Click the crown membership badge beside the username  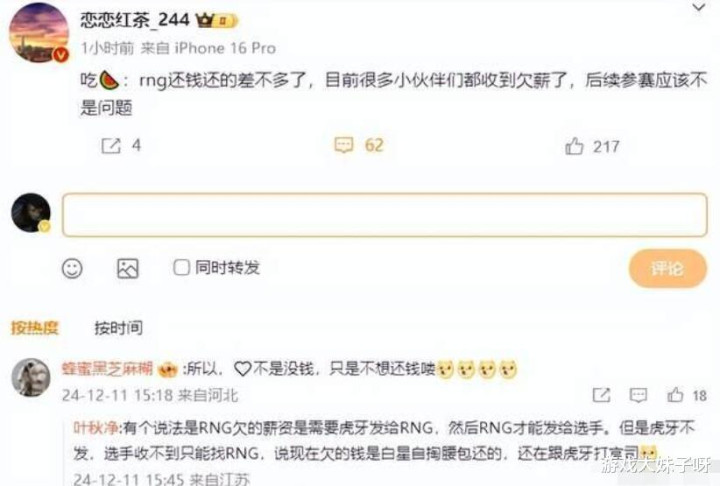(x=217, y=20)
